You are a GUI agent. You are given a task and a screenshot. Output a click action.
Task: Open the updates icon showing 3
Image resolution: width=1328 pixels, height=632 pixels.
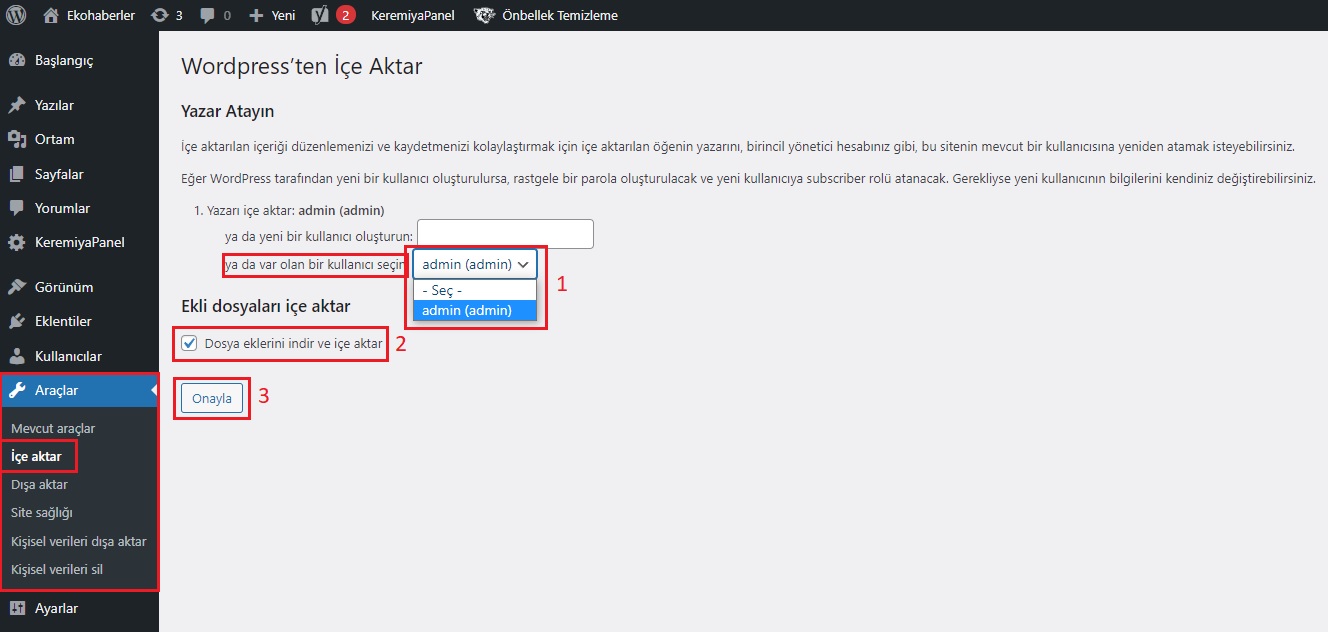coord(160,15)
